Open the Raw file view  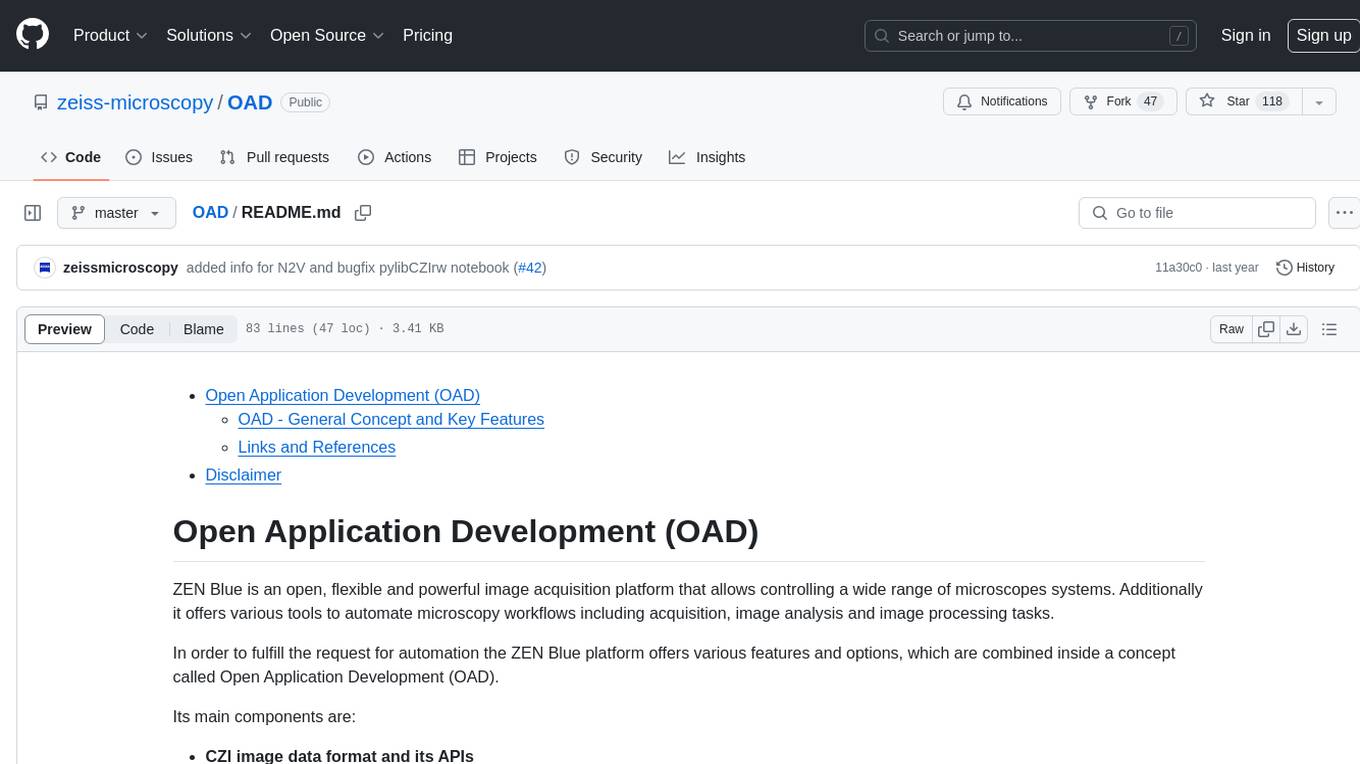click(1231, 329)
